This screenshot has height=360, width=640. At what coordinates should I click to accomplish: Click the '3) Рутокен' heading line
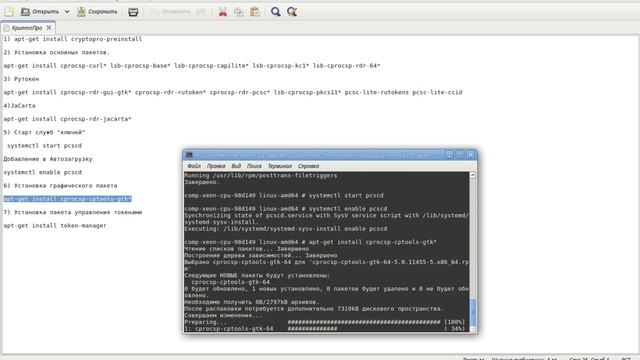(x=21, y=79)
